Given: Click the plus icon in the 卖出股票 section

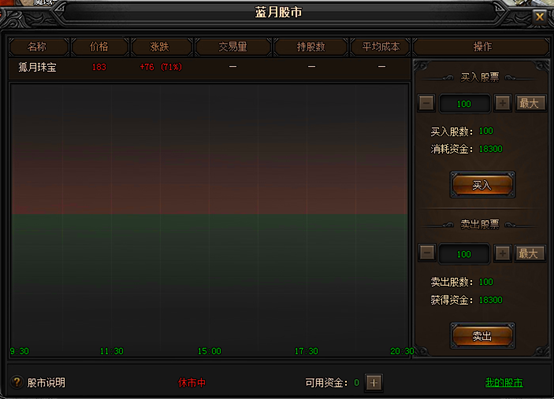Looking at the screenshot, I should (x=502, y=253).
